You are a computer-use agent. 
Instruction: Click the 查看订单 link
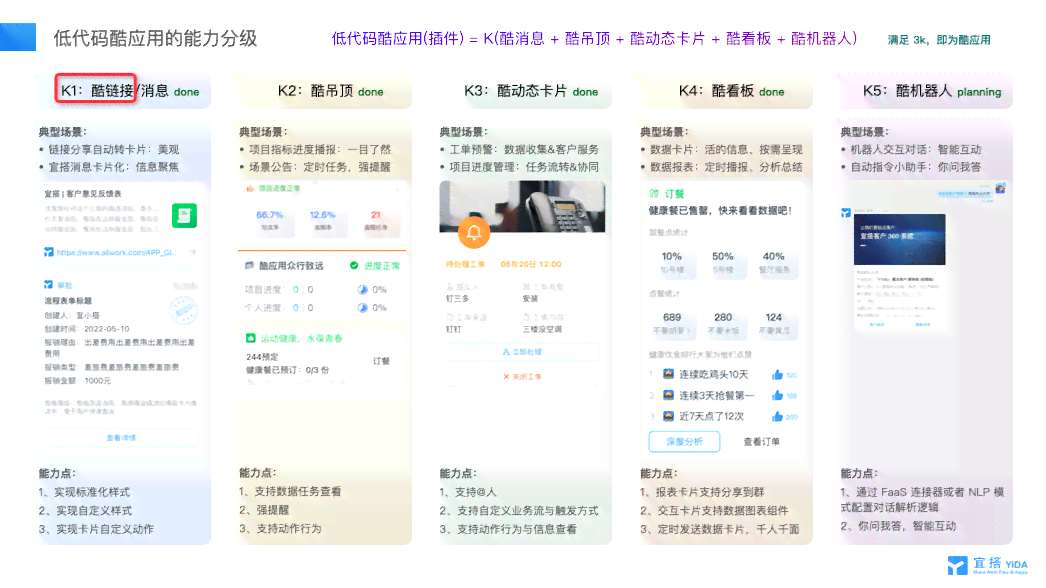(761, 441)
